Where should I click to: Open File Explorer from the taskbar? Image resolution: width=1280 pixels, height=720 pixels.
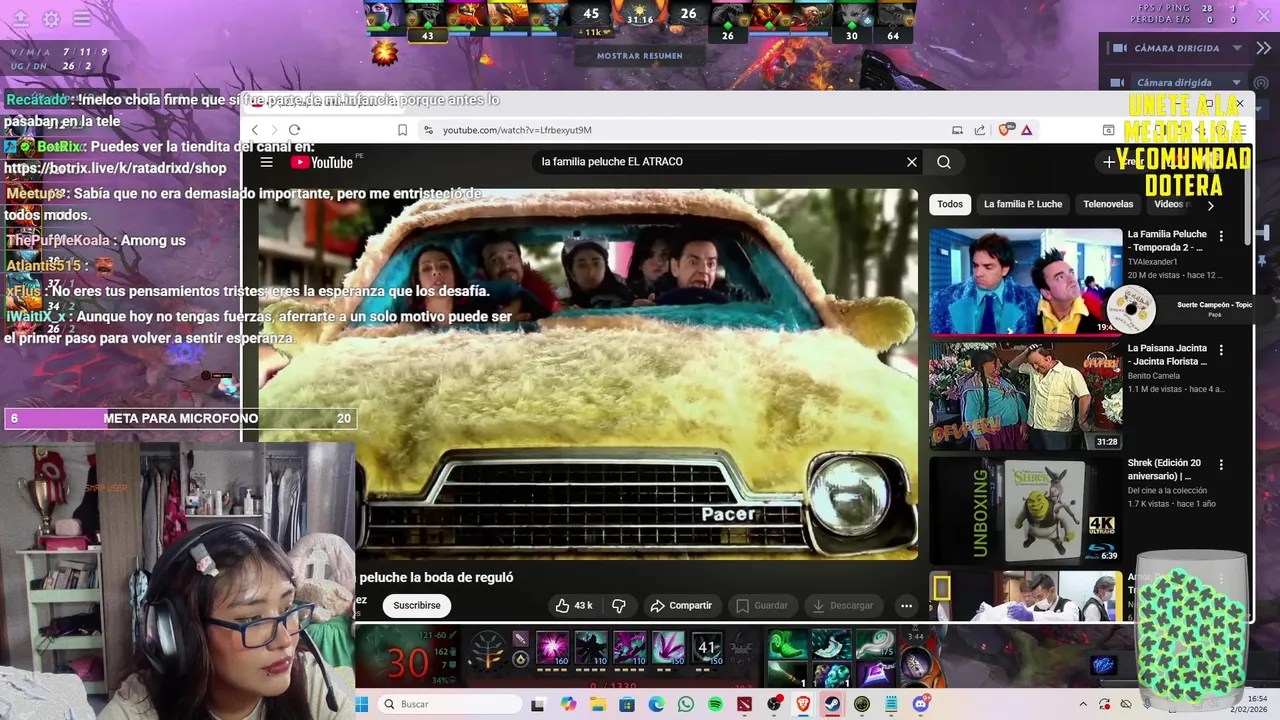(598, 704)
